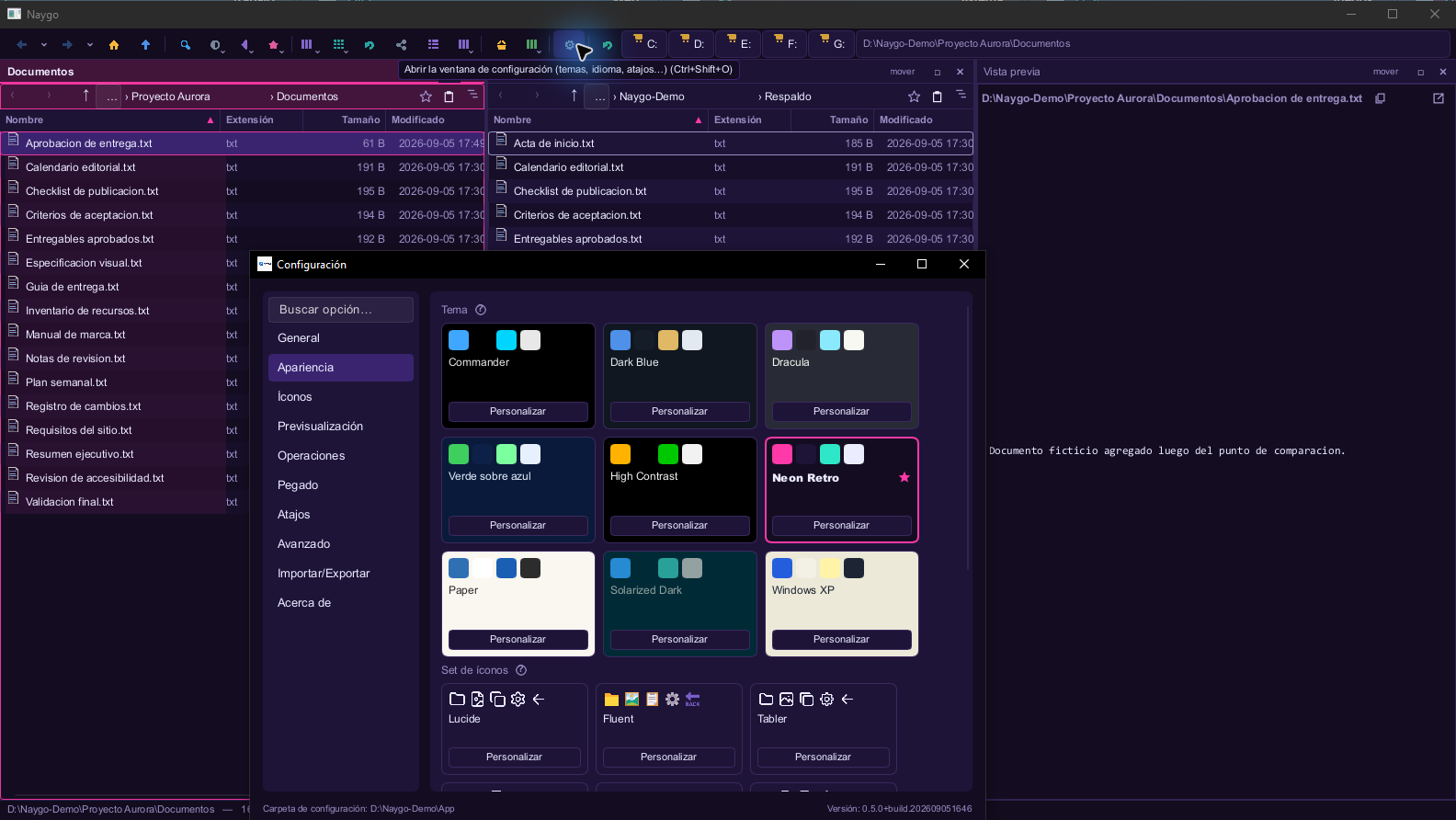
Task: Click the help icon next to Tema
Action: (481, 310)
